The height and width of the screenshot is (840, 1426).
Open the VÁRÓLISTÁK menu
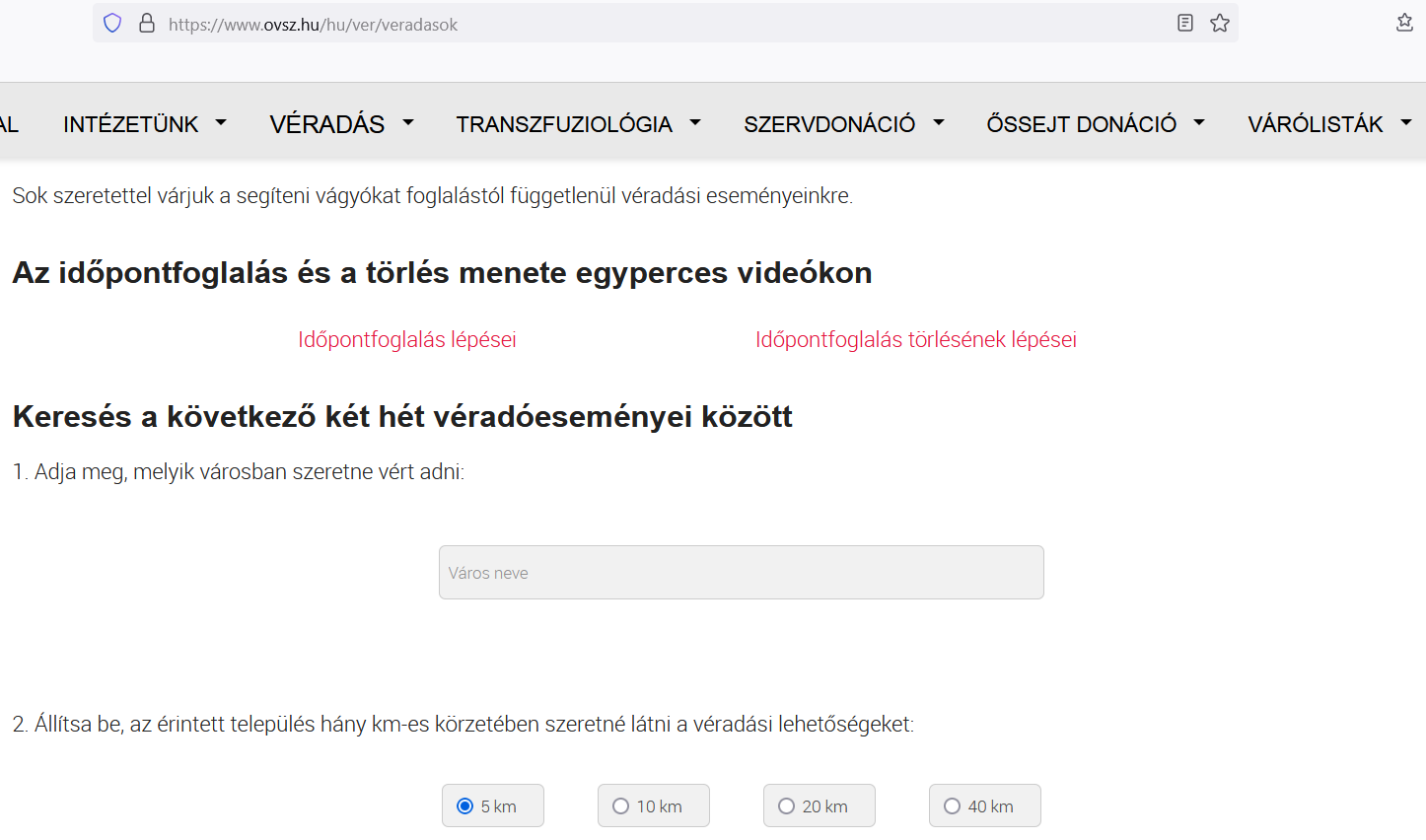pos(1315,124)
